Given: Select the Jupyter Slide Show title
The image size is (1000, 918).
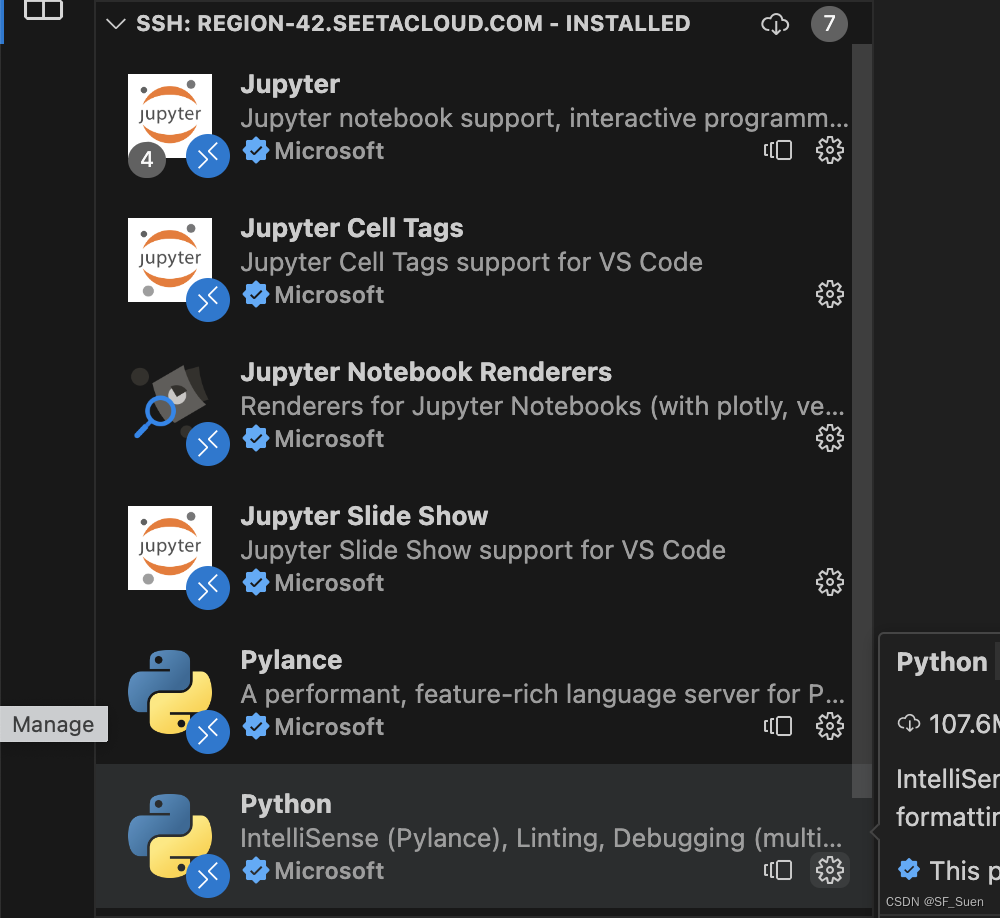Looking at the screenshot, I should (364, 515).
